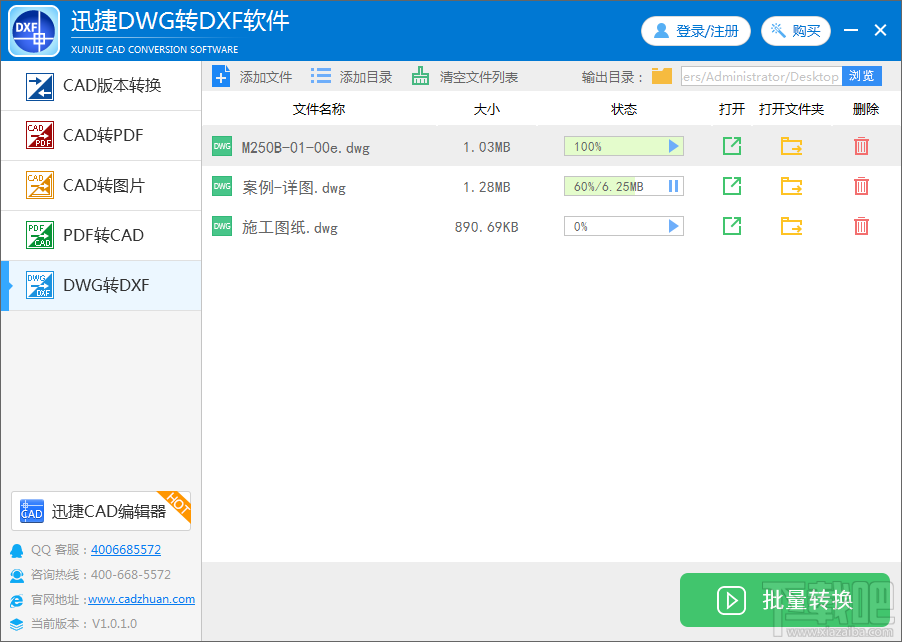Open the converted M250B-01-00e.dwg file
The width and height of the screenshot is (902, 642).
[732, 146]
